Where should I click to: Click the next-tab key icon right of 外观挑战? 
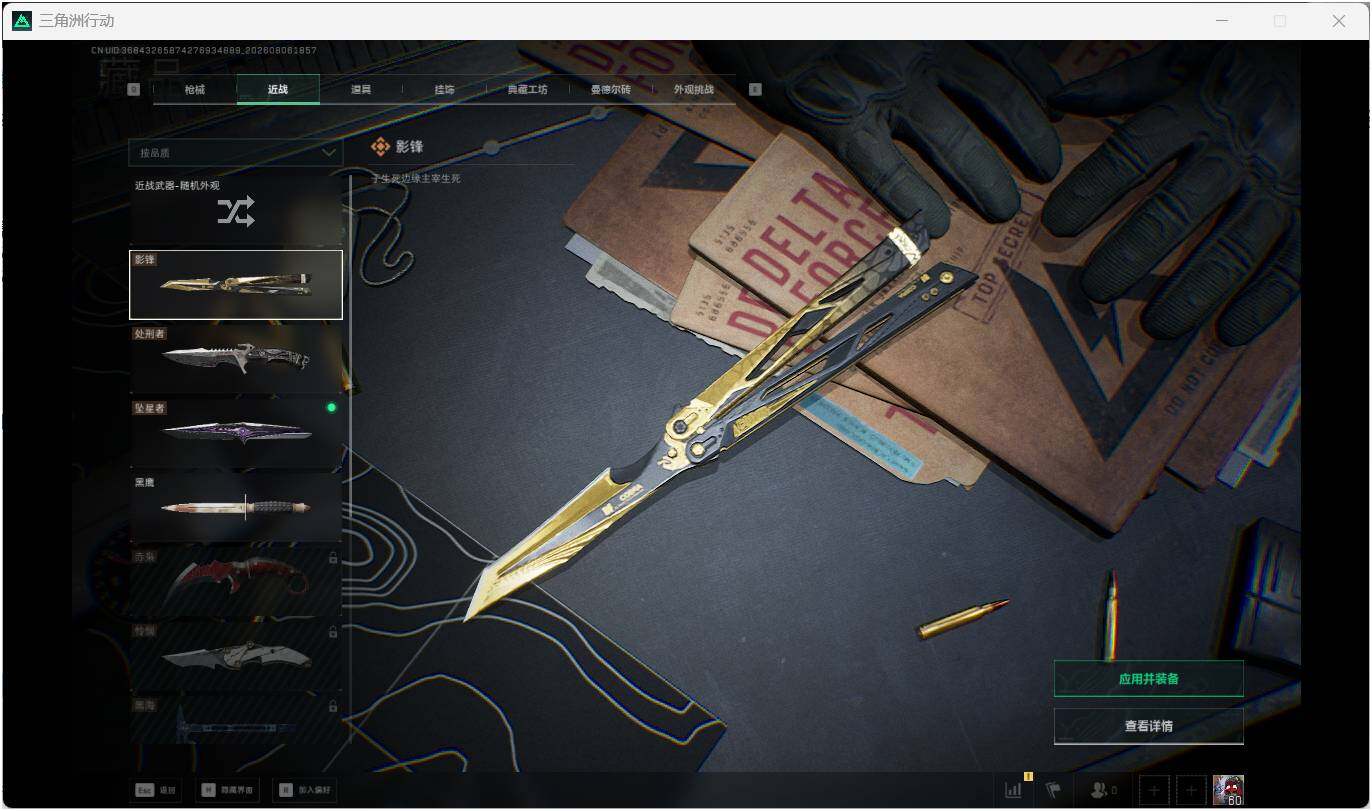[755, 89]
